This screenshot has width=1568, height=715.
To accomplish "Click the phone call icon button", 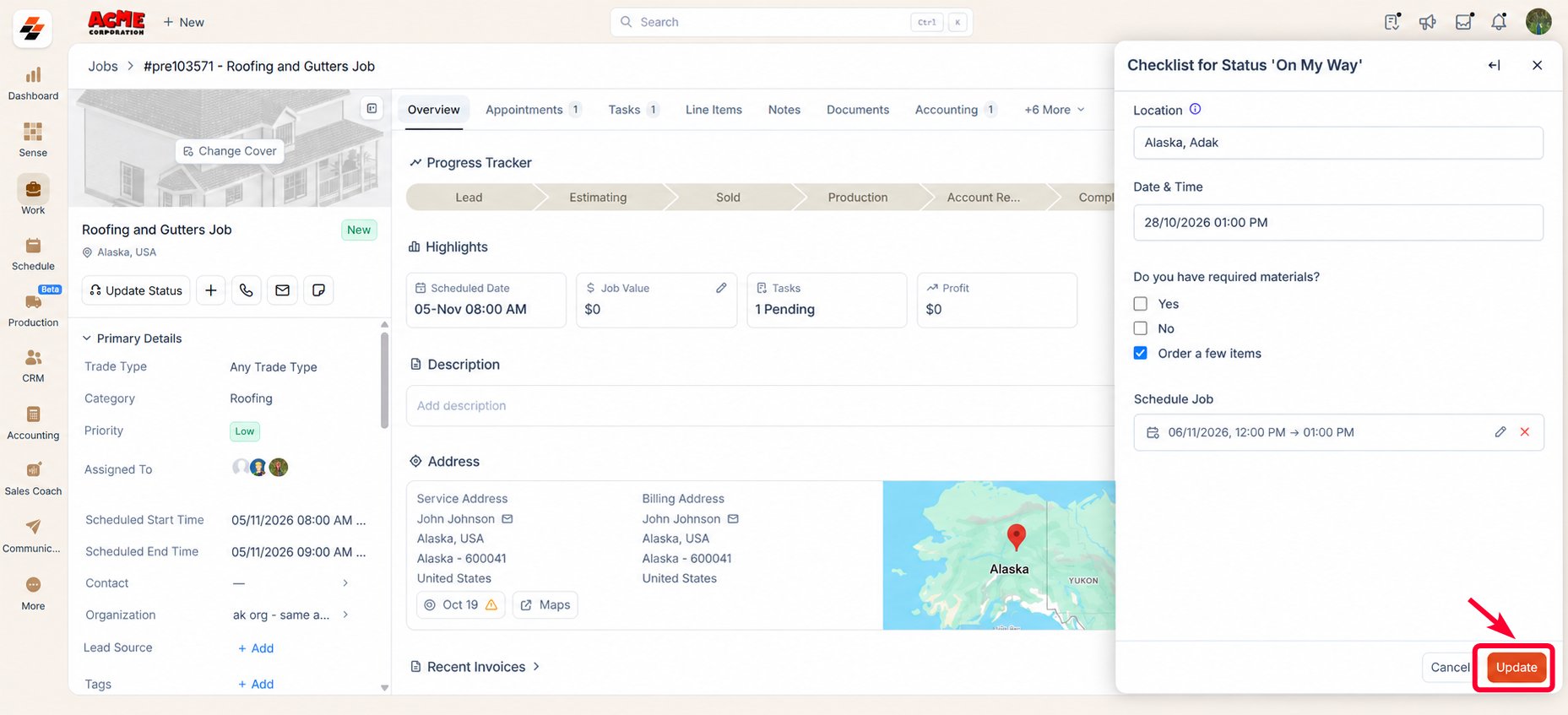I will 246,290.
